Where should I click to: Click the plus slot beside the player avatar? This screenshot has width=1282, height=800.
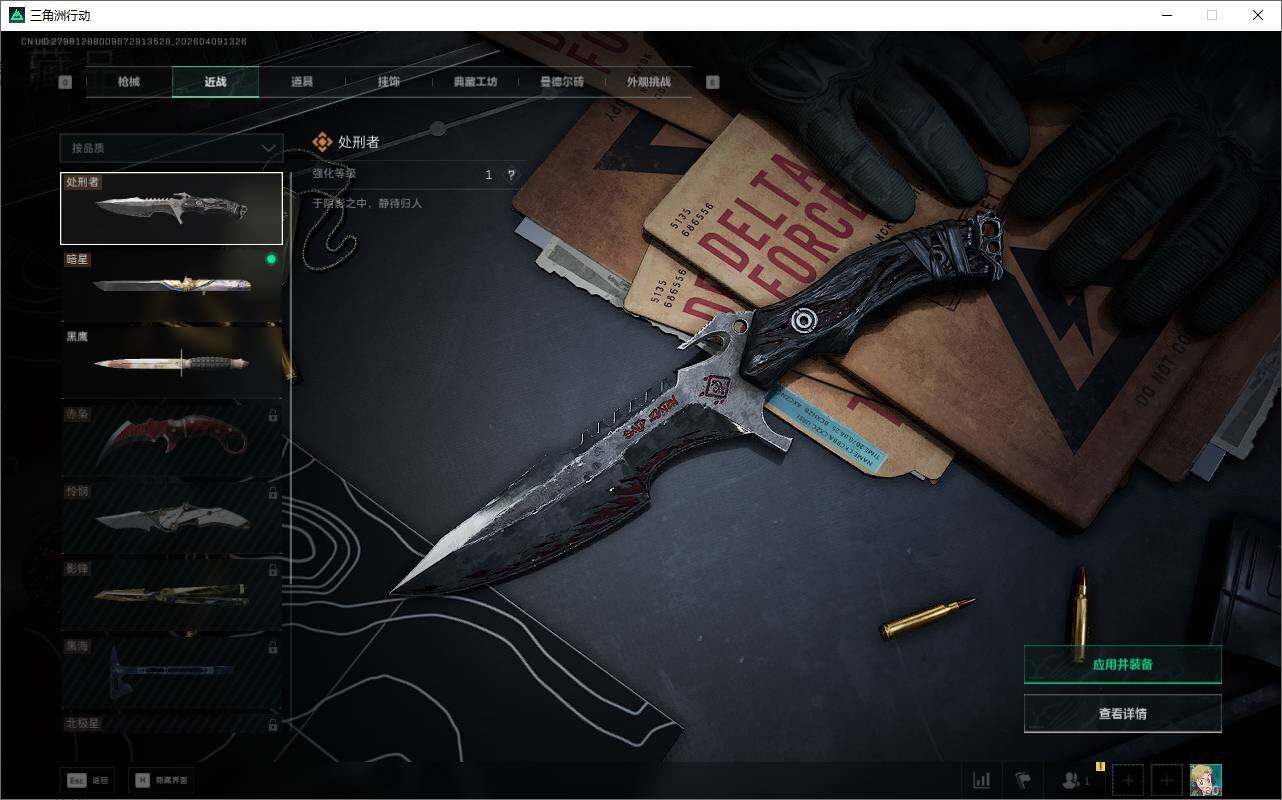[x=1166, y=780]
